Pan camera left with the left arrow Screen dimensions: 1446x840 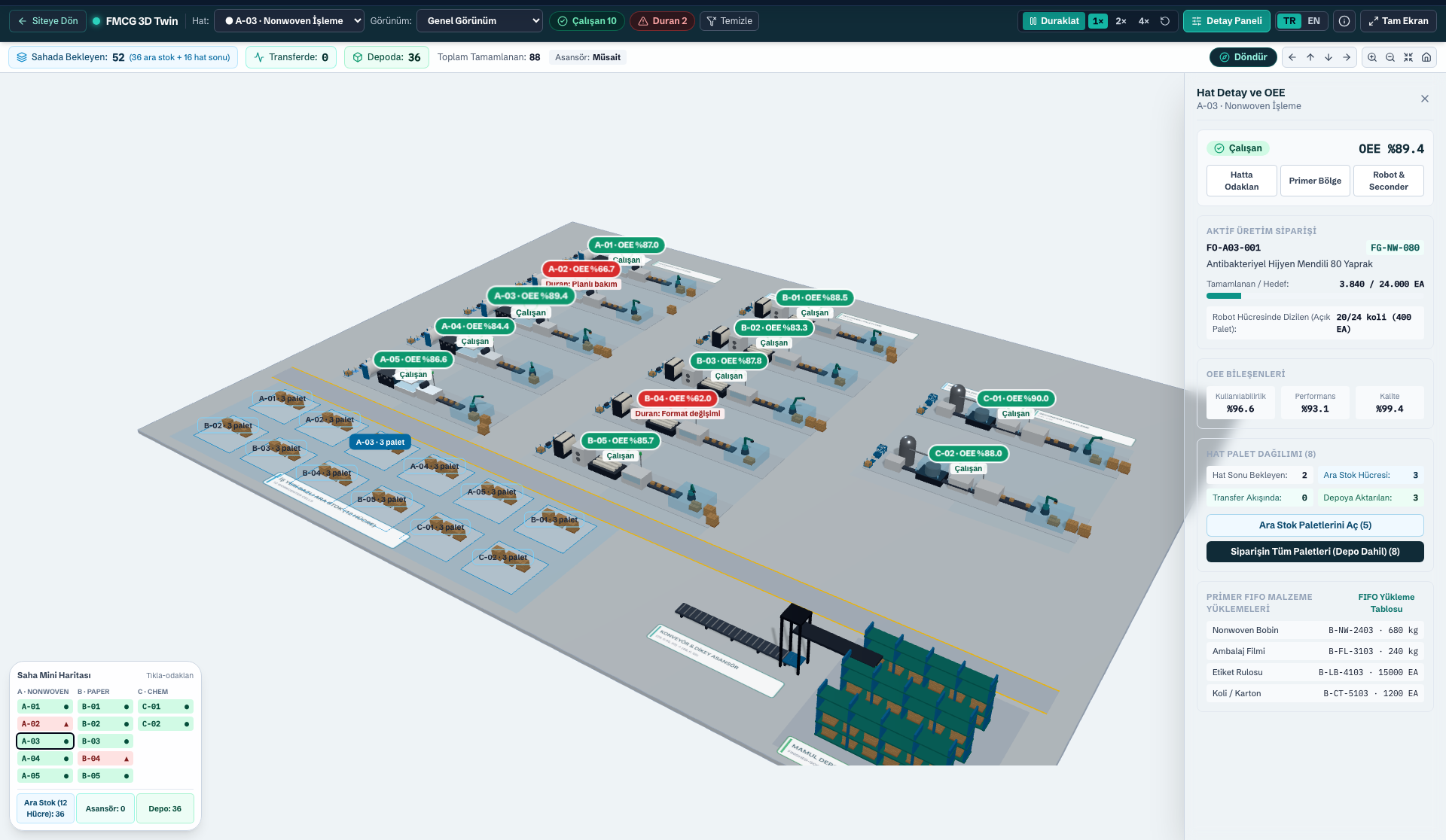1292,57
